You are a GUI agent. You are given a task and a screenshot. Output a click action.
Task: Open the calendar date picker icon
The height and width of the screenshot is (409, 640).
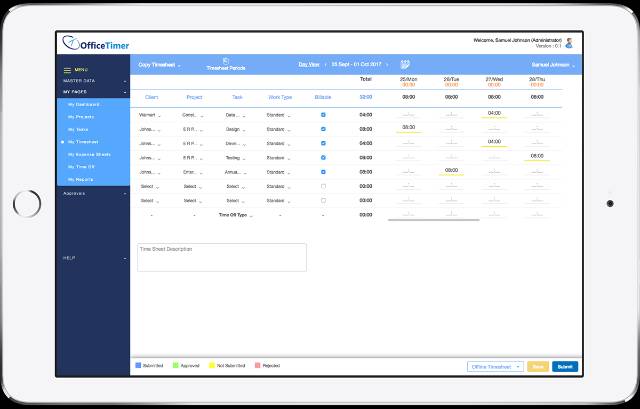point(405,64)
